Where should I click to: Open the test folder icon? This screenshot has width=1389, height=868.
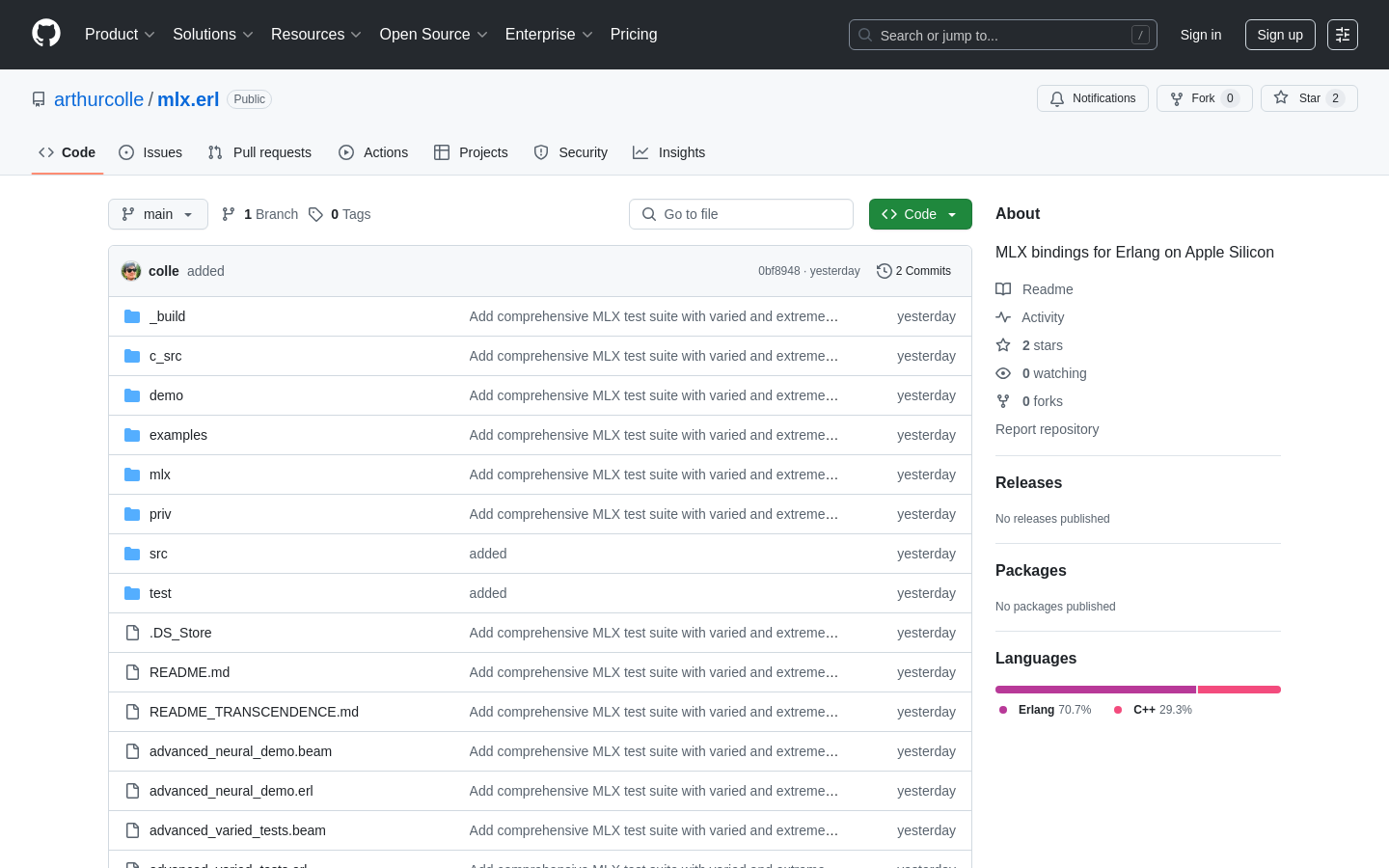pos(132,593)
